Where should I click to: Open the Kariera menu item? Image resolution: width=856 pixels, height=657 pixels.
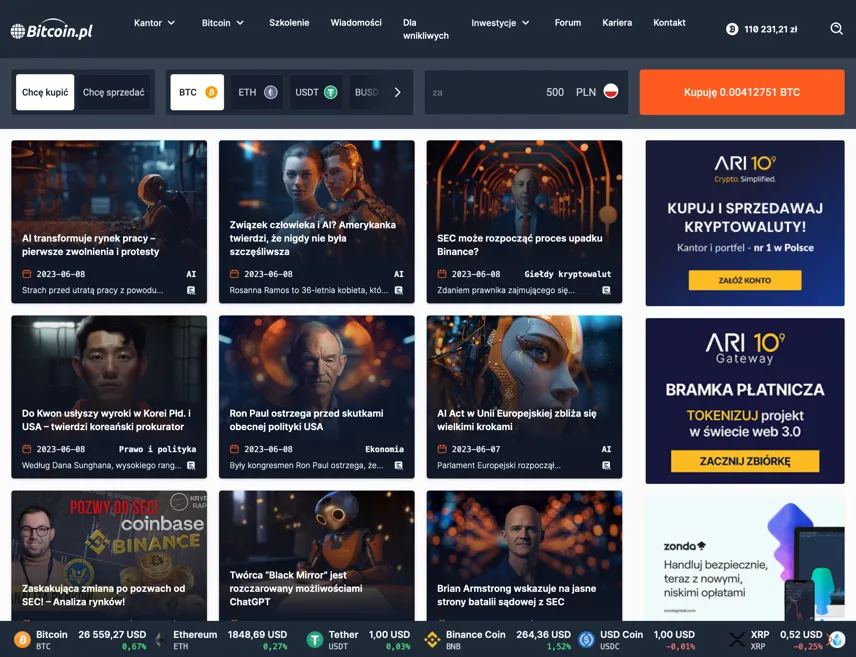coord(617,23)
